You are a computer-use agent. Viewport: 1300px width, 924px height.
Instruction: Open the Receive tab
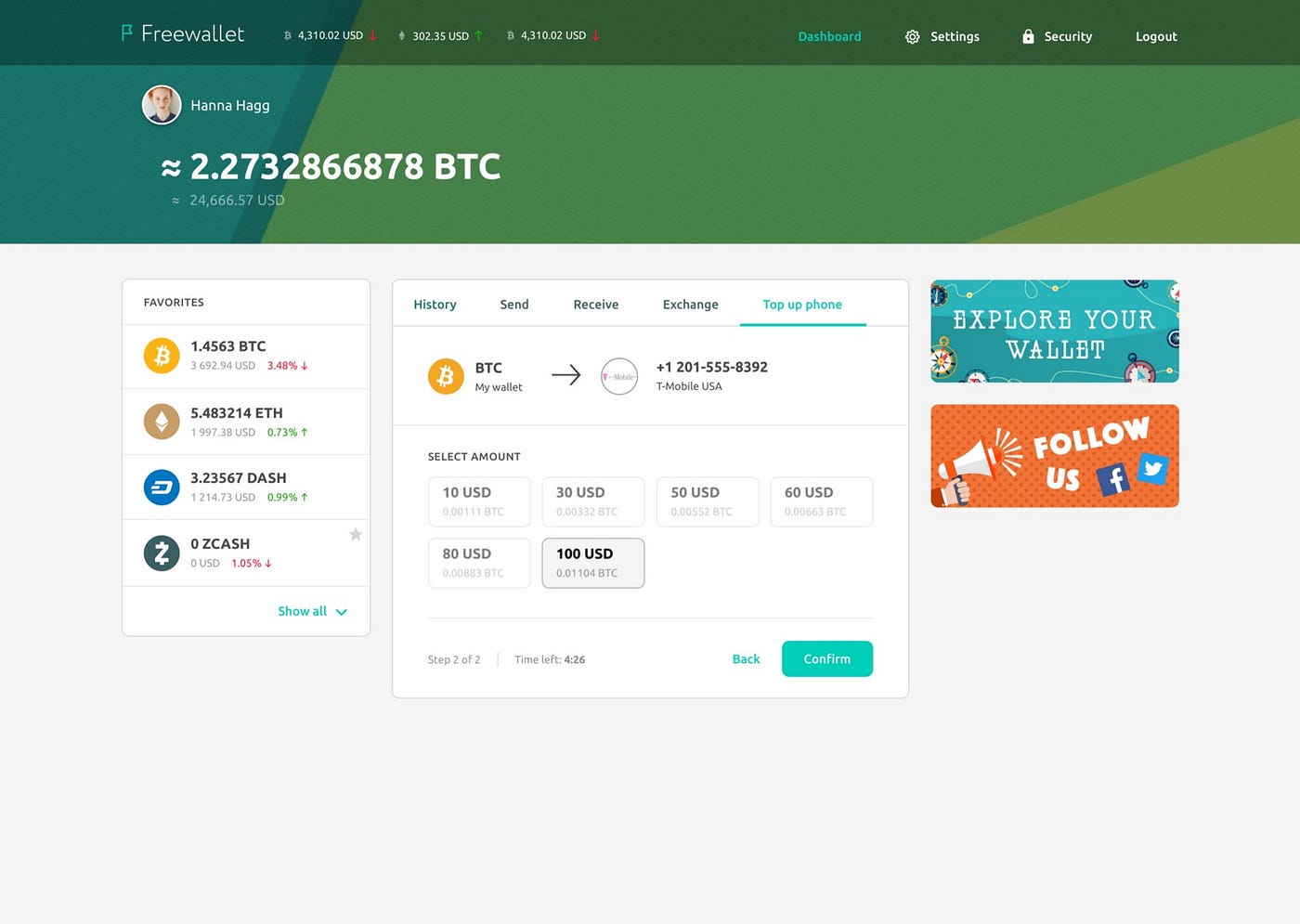[595, 304]
